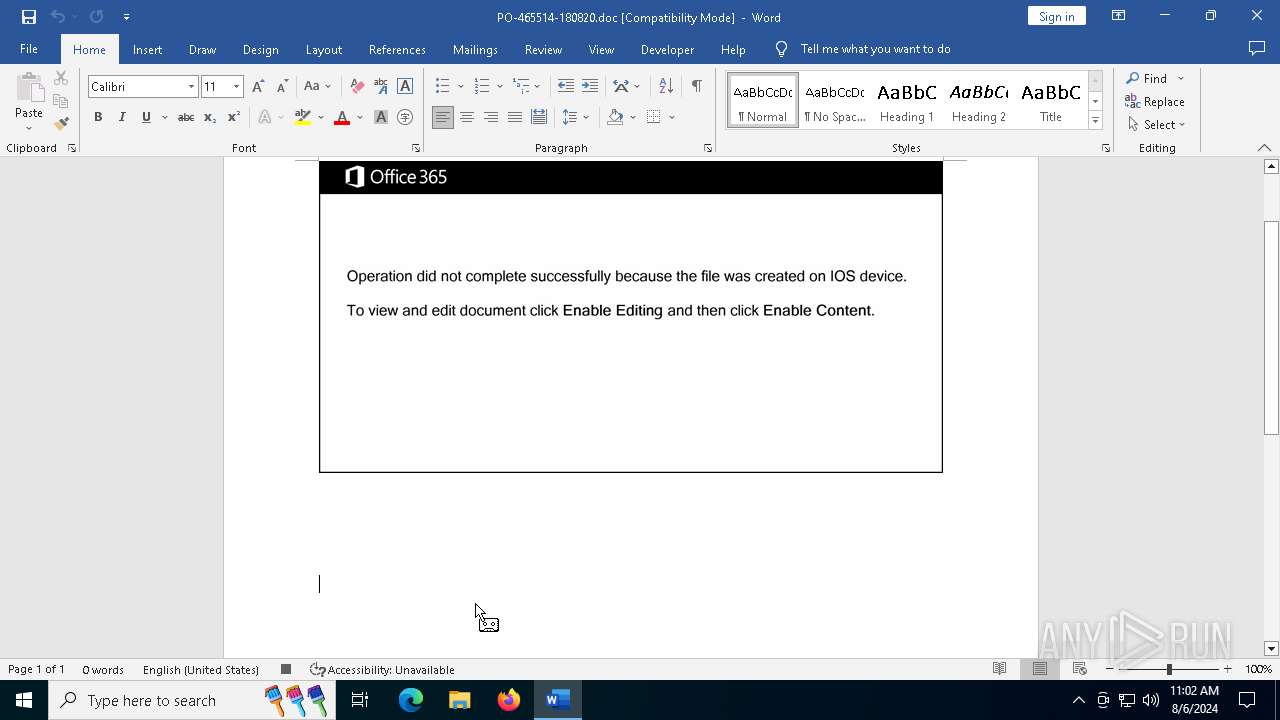Open the font size dropdown arrow
Screen dimensions: 1280x720
pyautogui.click(x=236, y=87)
